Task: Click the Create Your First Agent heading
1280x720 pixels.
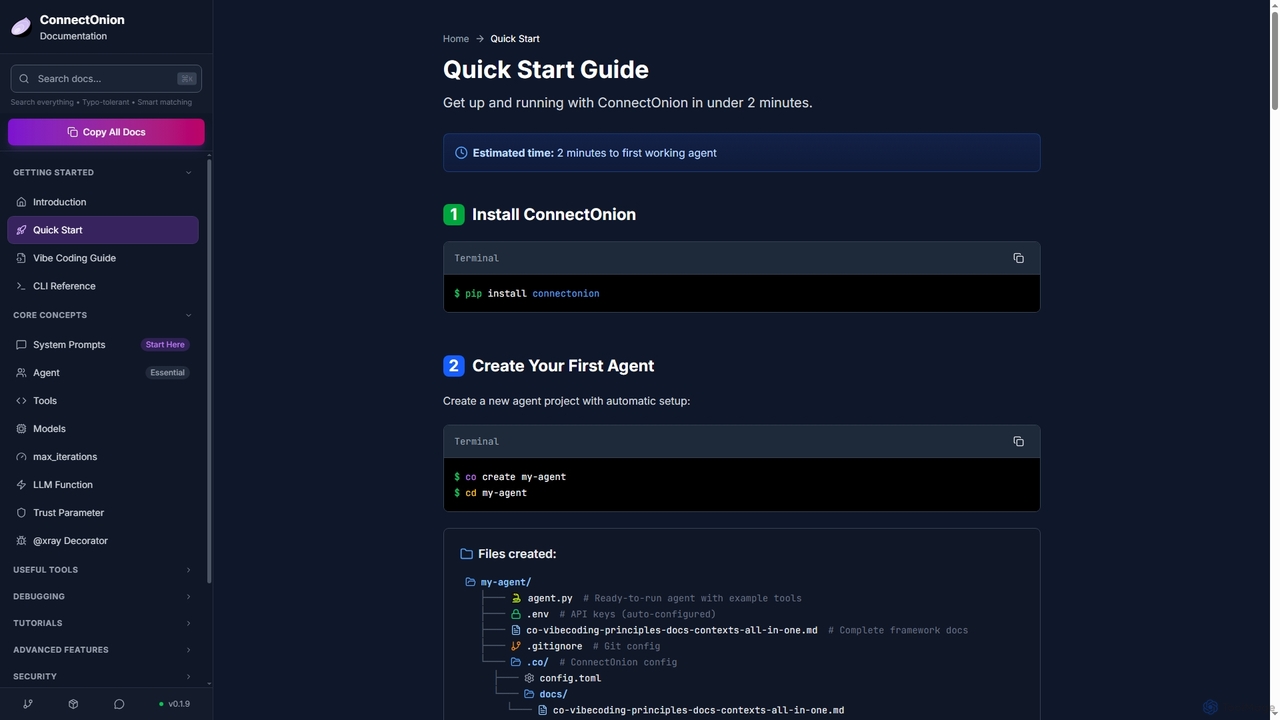Action: pos(563,366)
